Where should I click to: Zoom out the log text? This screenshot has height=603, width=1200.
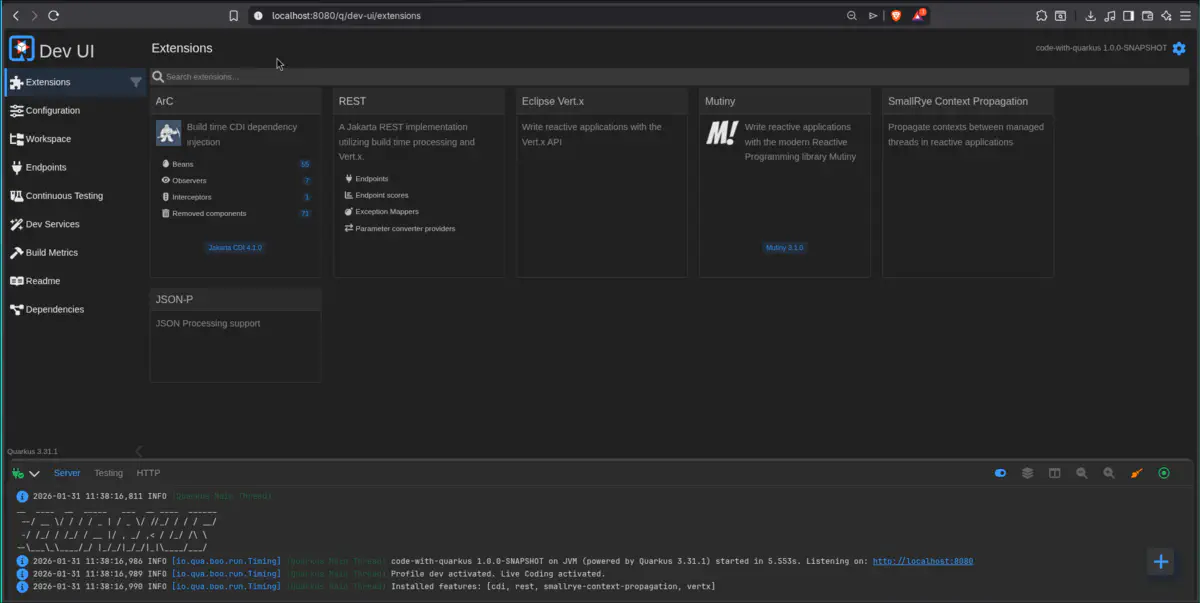1081,473
